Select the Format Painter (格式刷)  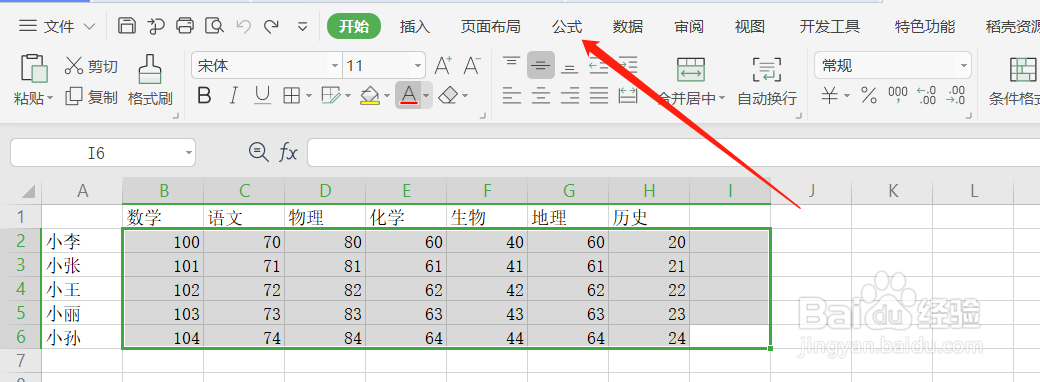[x=150, y=81]
